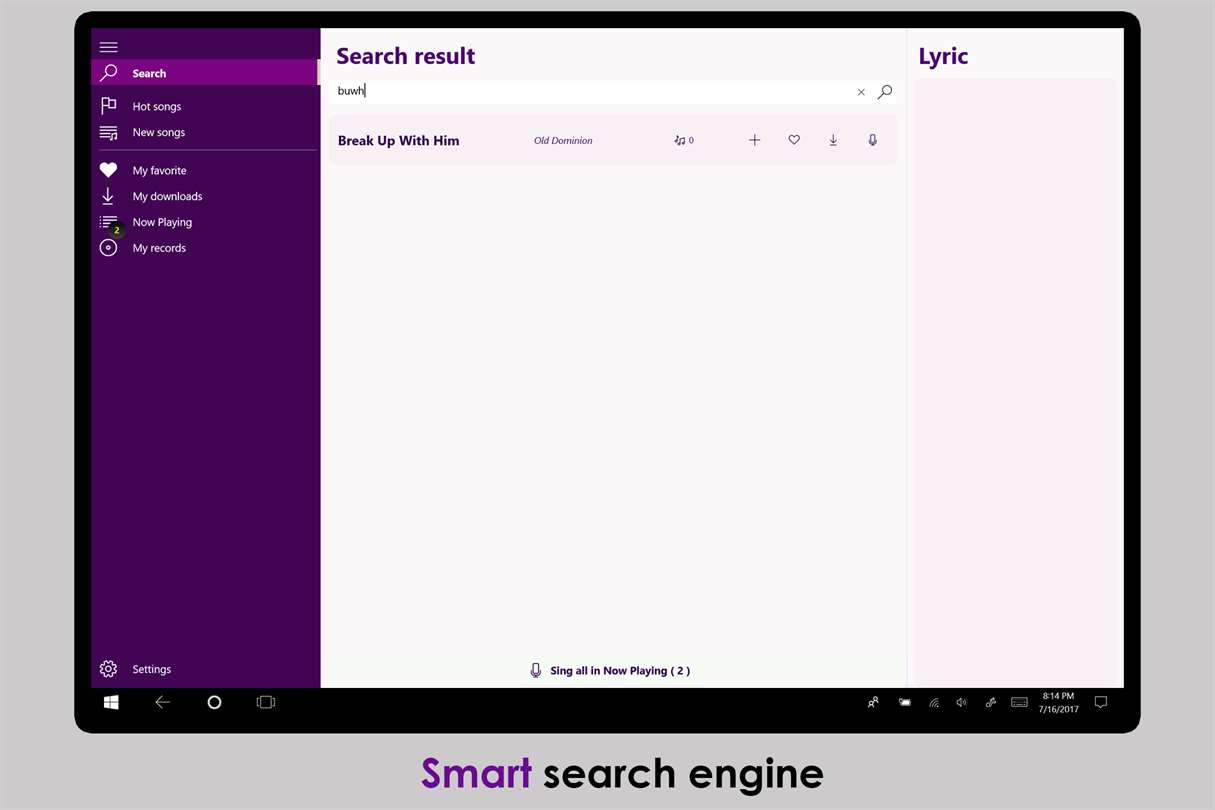The image size is (1215, 810).
Task: Focus the search text field containing buwh
Action: (x=592, y=91)
